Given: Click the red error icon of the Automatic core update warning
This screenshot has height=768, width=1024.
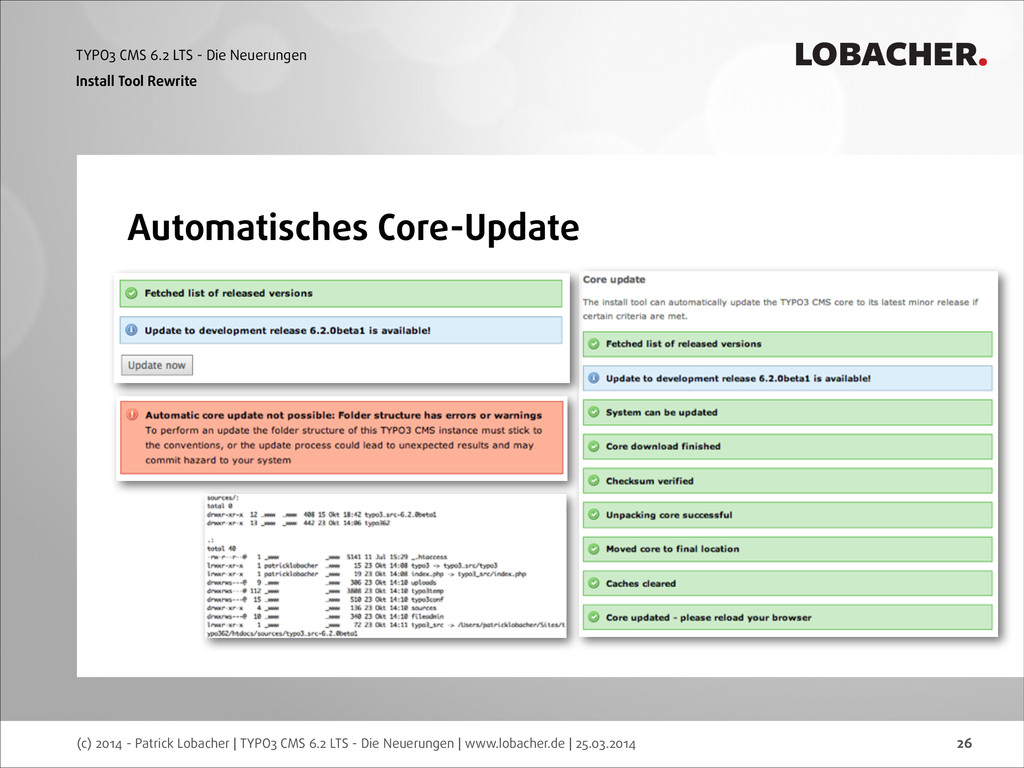Looking at the screenshot, I should tap(132, 415).
